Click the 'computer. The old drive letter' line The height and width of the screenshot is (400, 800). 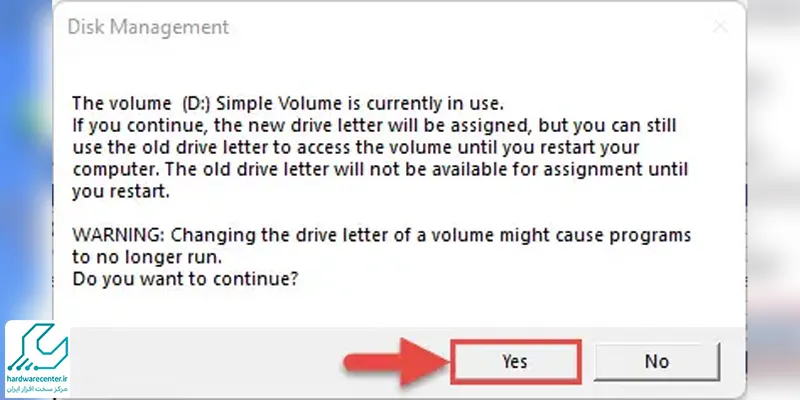pyautogui.click(x=380, y=170)
